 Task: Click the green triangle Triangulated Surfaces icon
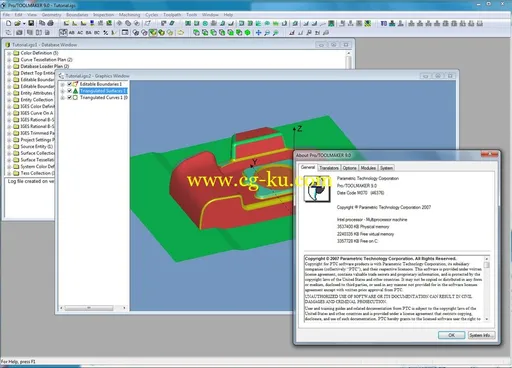pyautogui.click(x=75, y=91)
